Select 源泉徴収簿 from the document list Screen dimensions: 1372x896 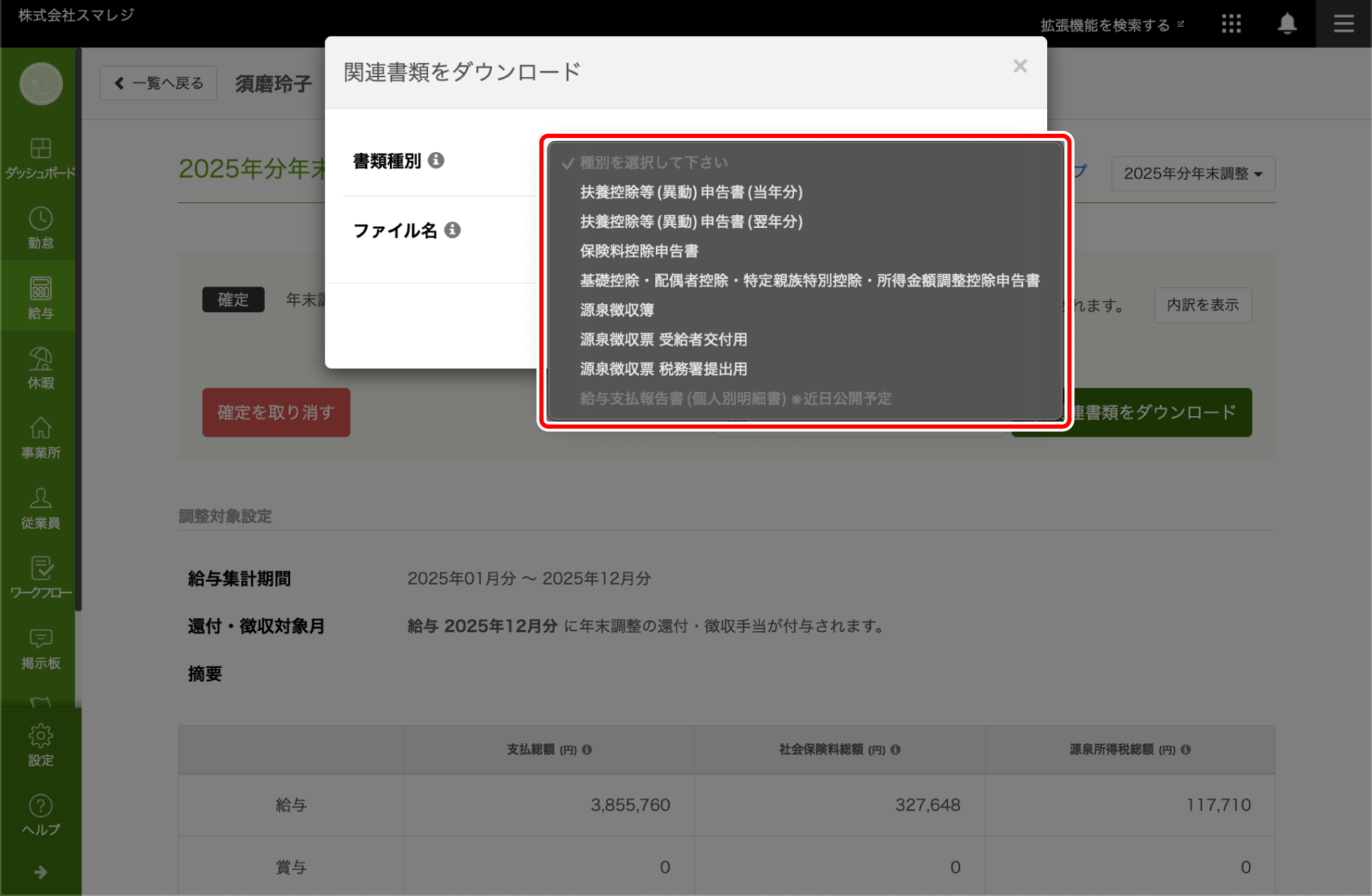[616, 310]
